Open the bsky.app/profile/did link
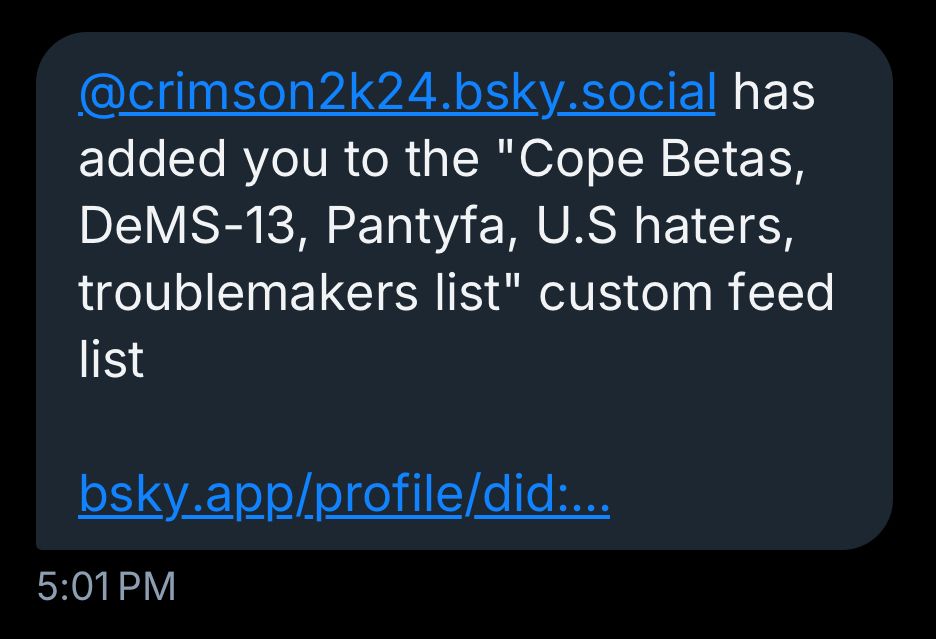936x639 pixels. point(344,494)
